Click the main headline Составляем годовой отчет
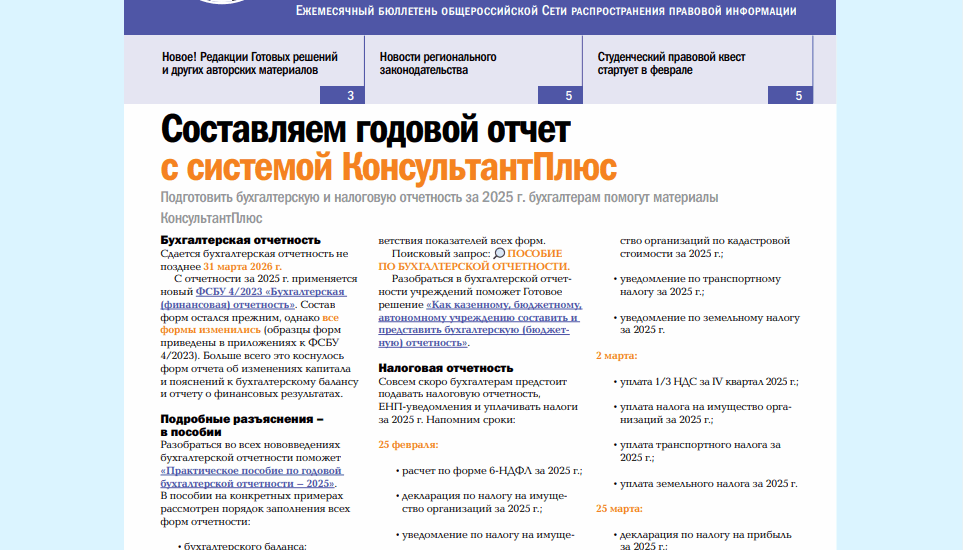This screenshot has height=550, width=963. pyautogui.click(x=365, y=130)
